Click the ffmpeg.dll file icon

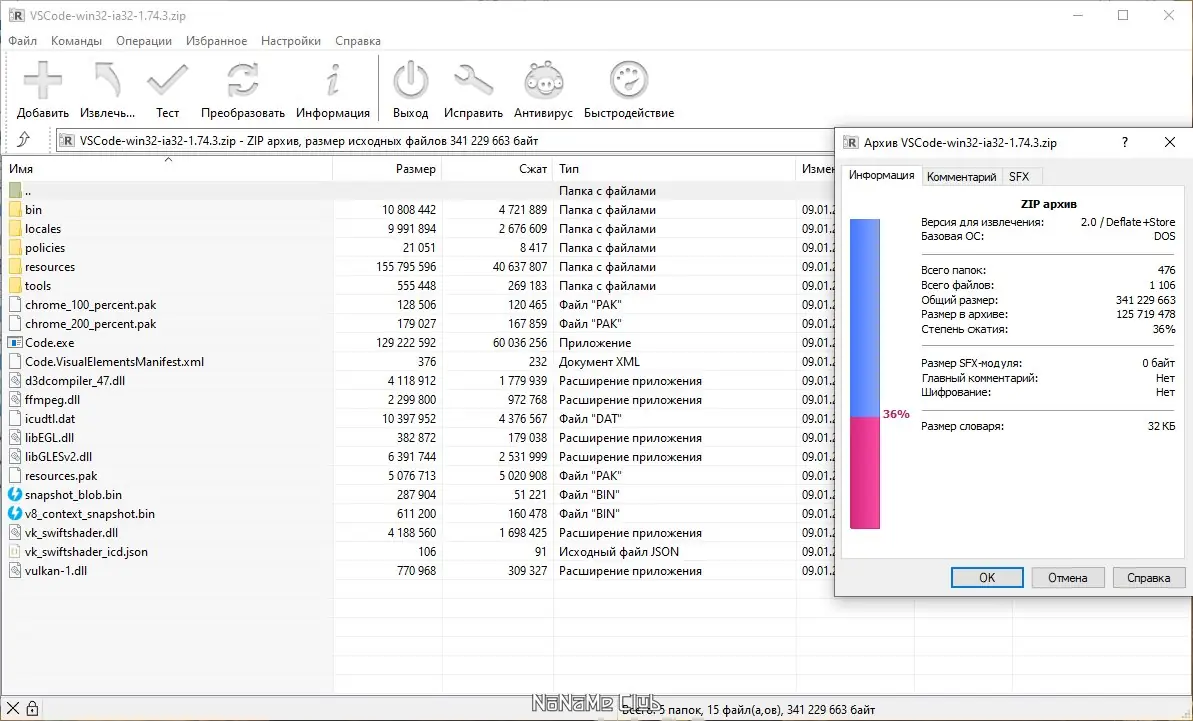(15, 399)
